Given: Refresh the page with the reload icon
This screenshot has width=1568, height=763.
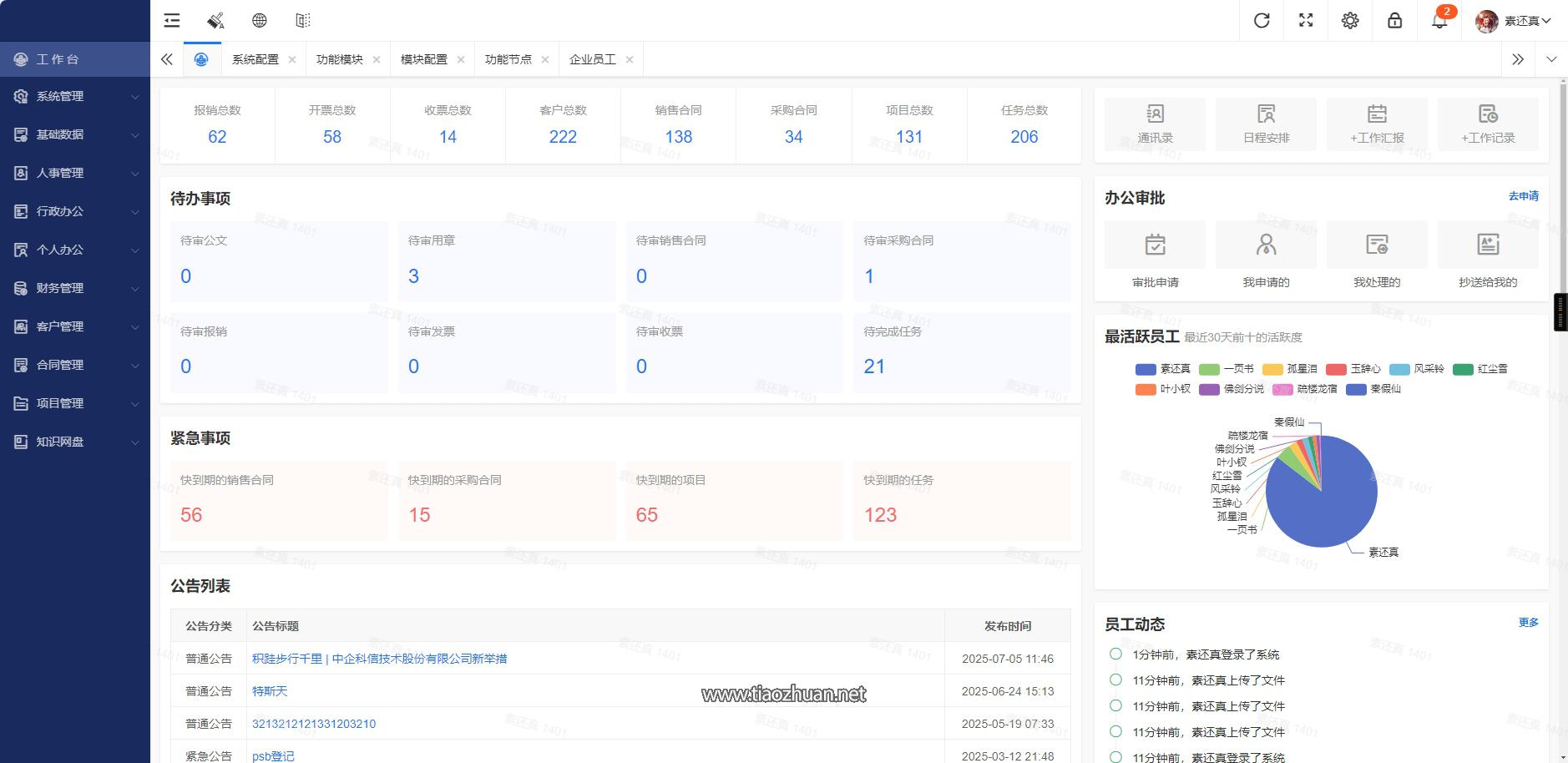Looking at the screenshot, I should [1262, 20].
